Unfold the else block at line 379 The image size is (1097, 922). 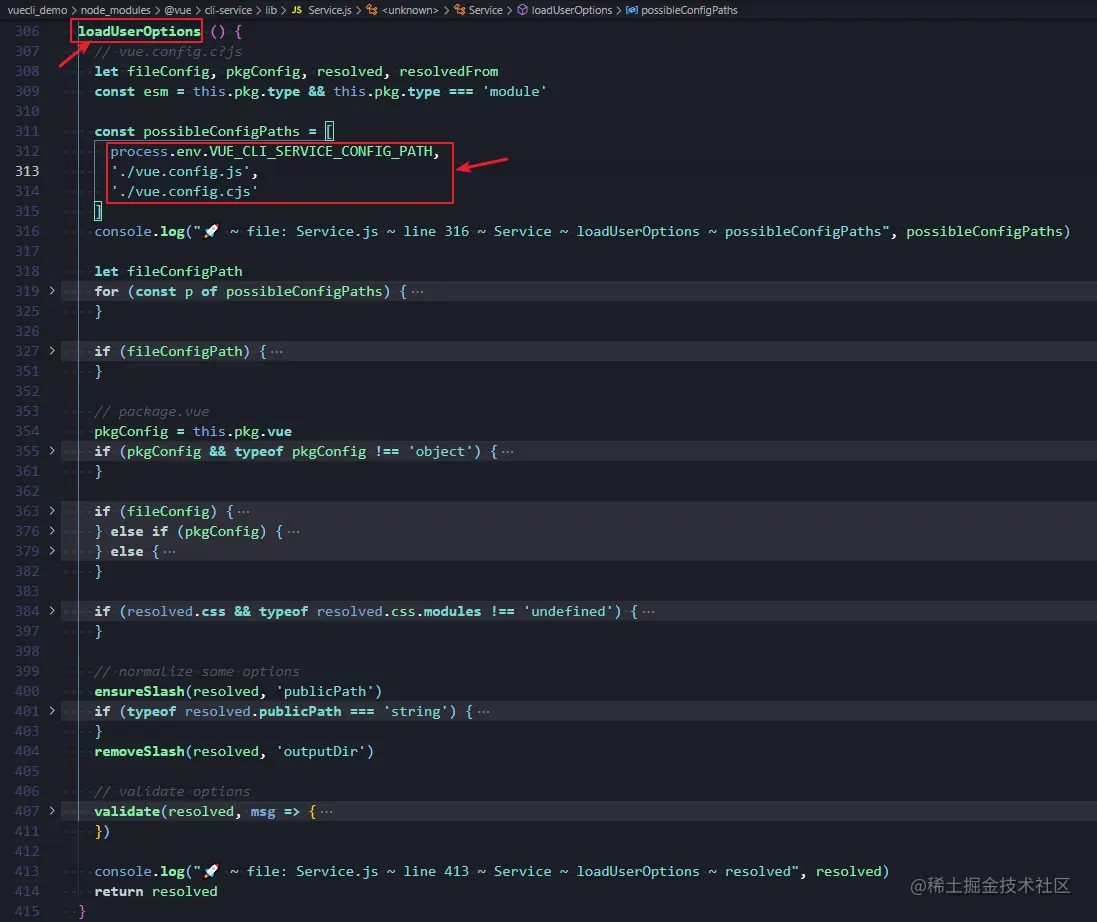52,551
